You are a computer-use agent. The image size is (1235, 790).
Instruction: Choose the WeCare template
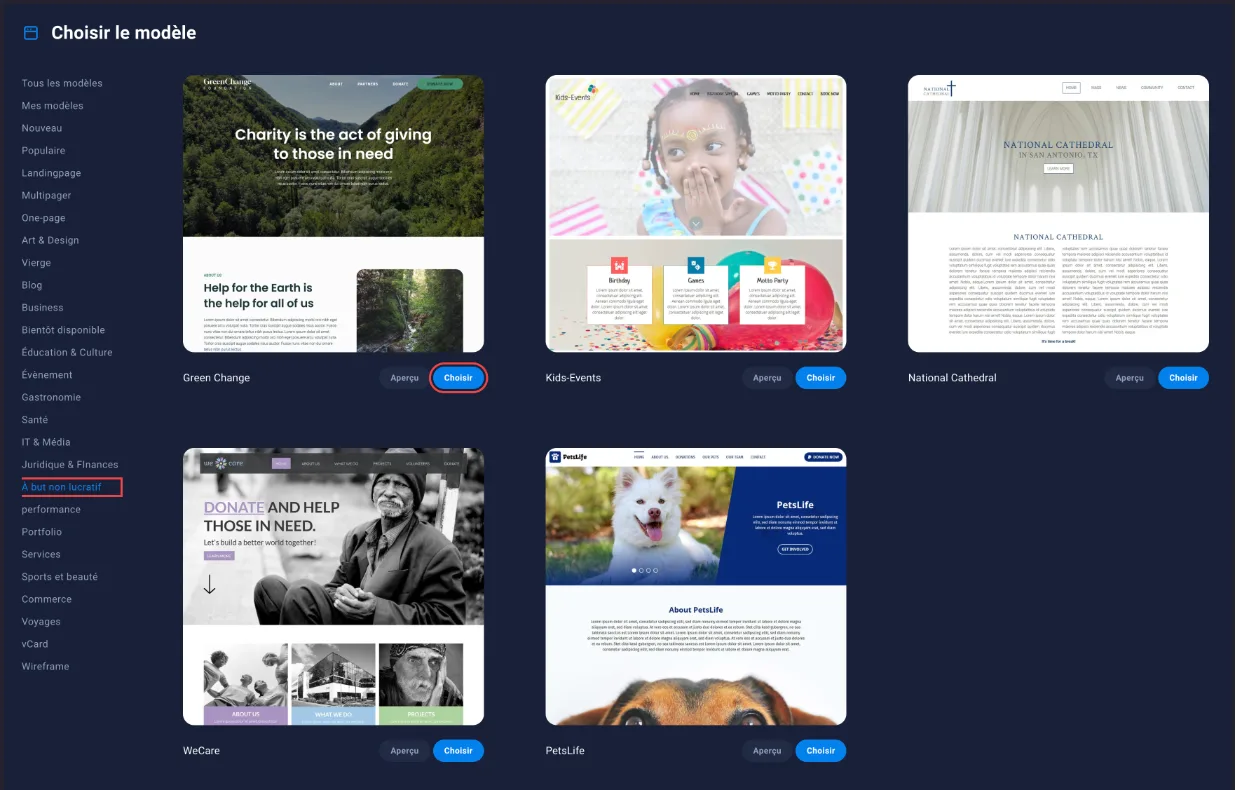(x=458, y=751)
